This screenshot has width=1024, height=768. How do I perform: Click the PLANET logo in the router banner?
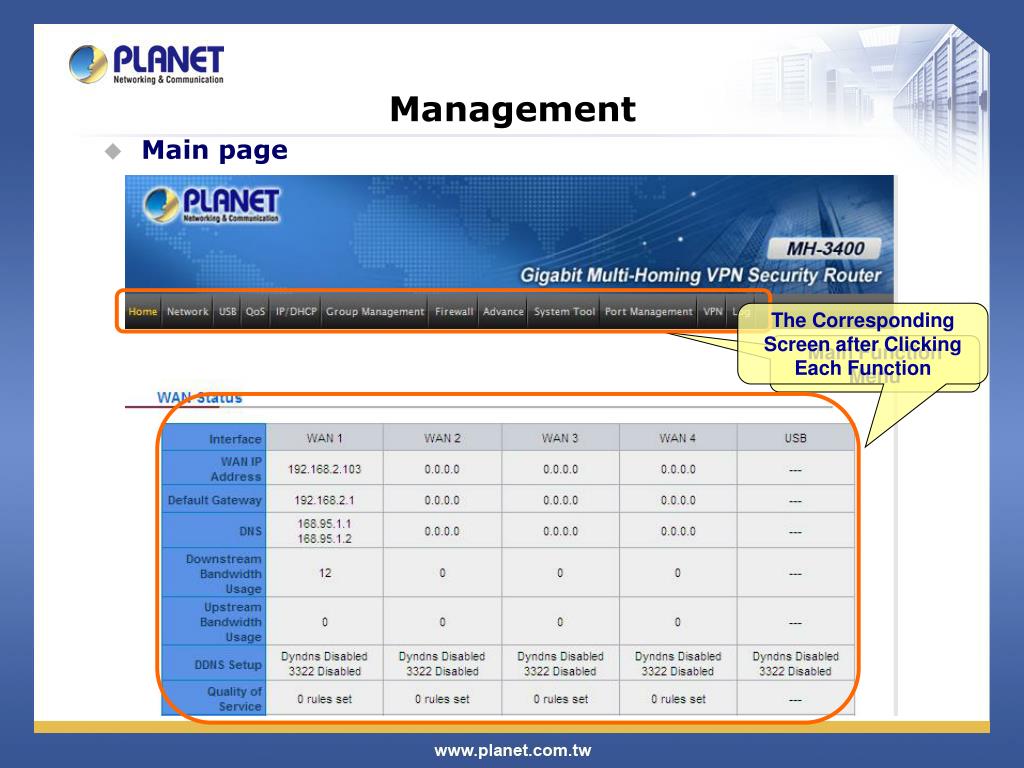211,205
